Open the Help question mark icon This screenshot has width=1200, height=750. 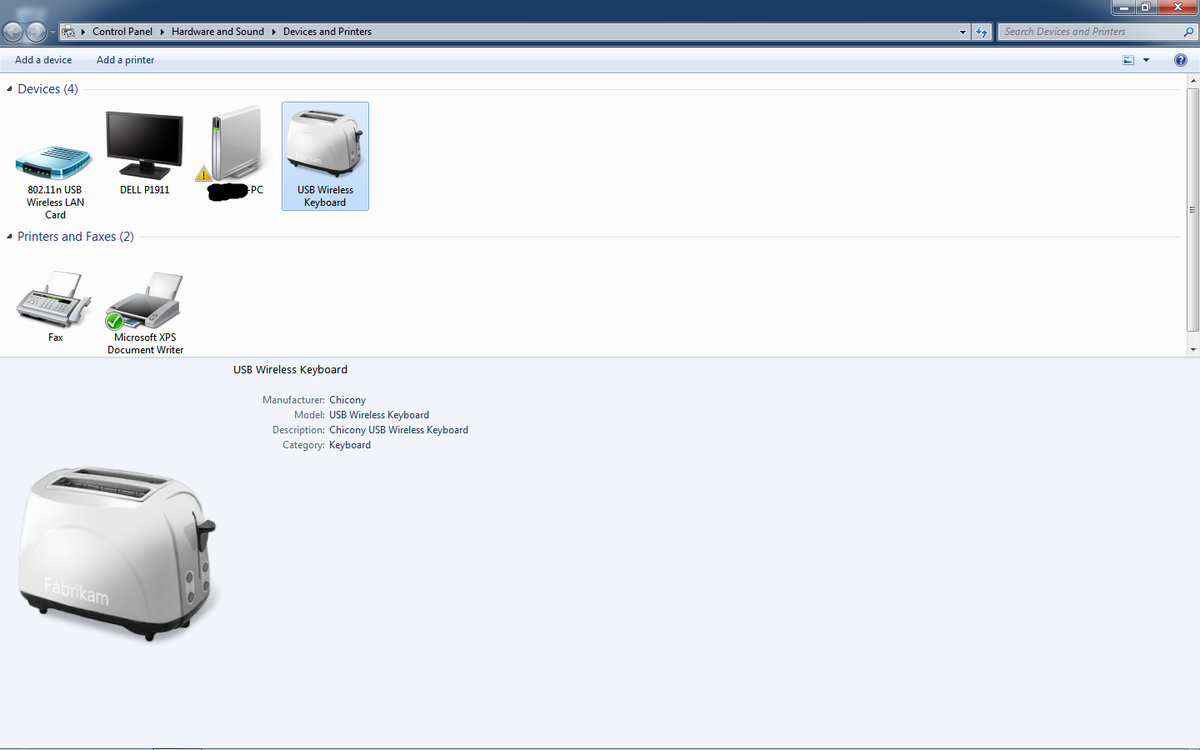[1180, 60]
